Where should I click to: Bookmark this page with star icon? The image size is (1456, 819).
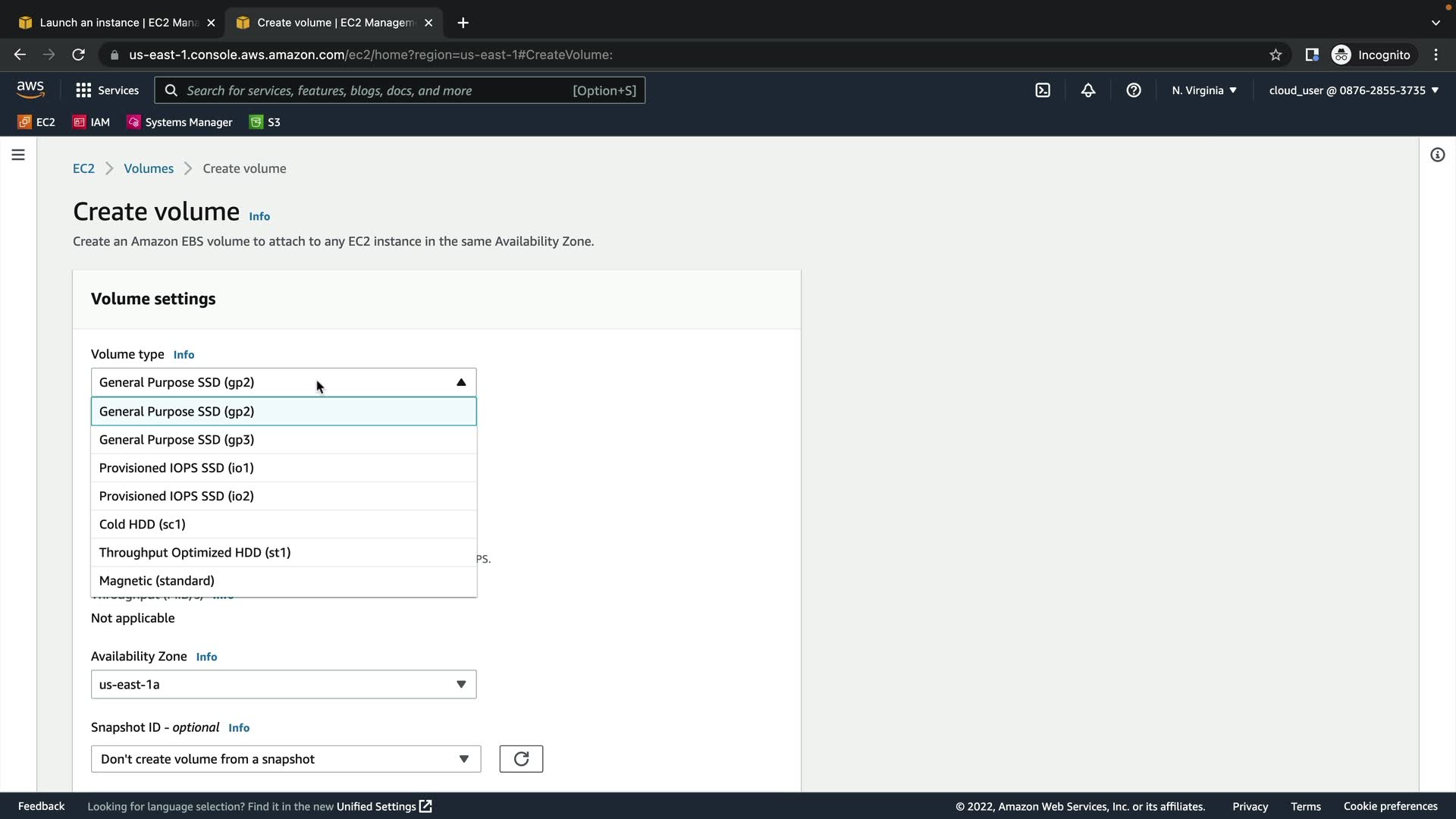click(x=1276, y=55)
